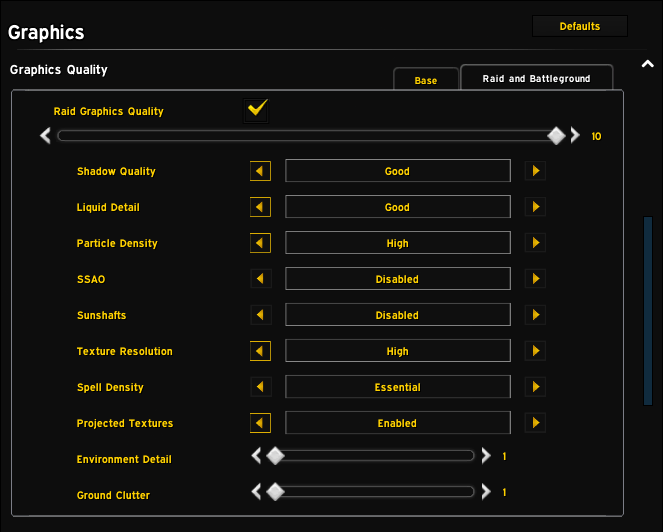Click SSAO right arrow to enable
The width and height of the screenshot is (663, 532).
(x=535, y=279)
